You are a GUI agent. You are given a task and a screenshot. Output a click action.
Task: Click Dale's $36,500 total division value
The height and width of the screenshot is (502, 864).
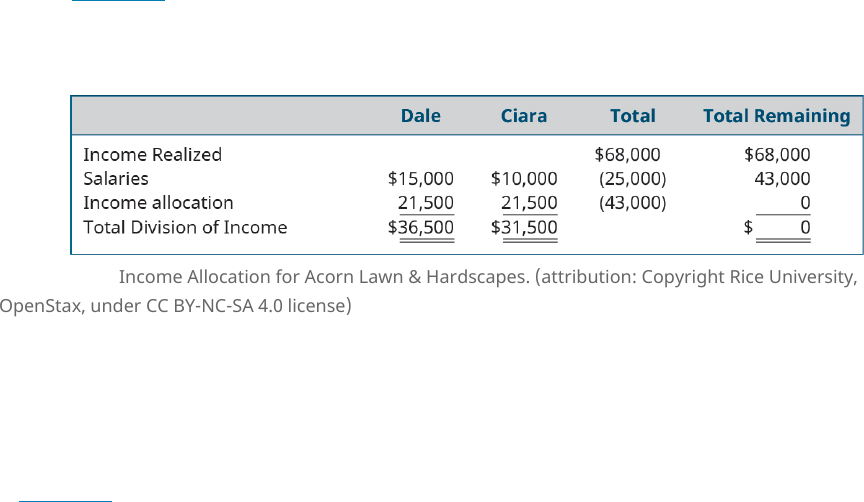pyautogui.click(x=420, y=227)
